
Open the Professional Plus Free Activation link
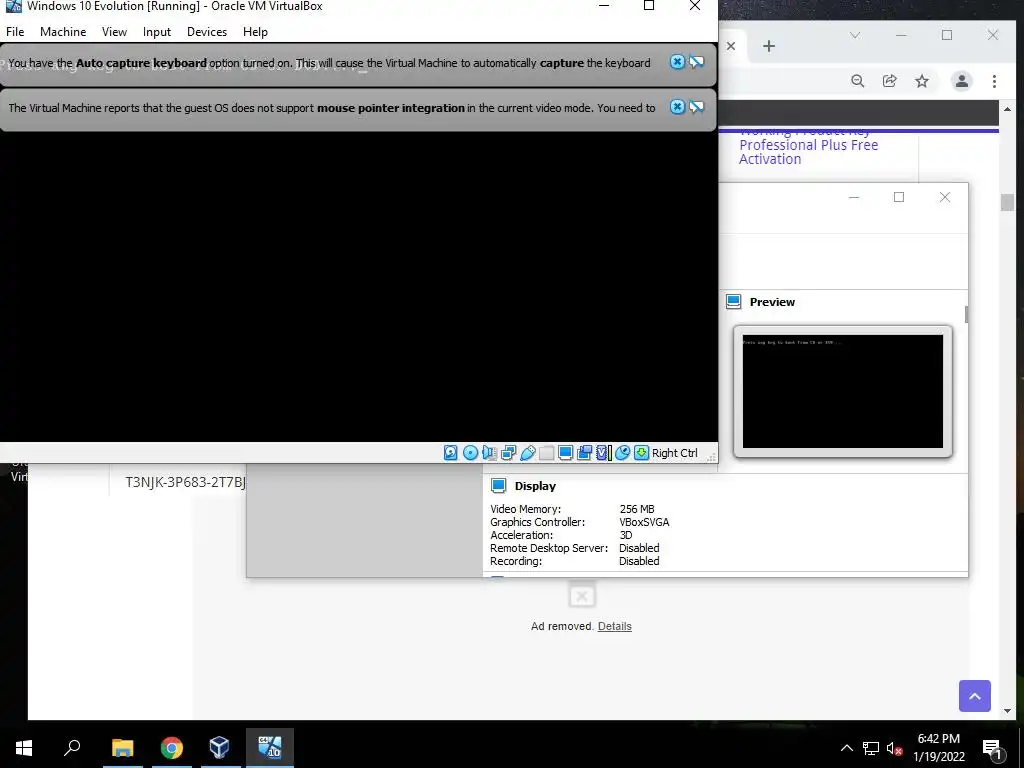(x=808, y=152)
